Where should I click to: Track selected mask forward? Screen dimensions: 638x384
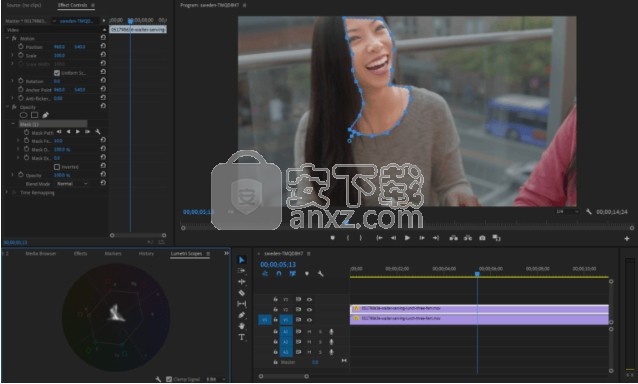click(77, 132)
